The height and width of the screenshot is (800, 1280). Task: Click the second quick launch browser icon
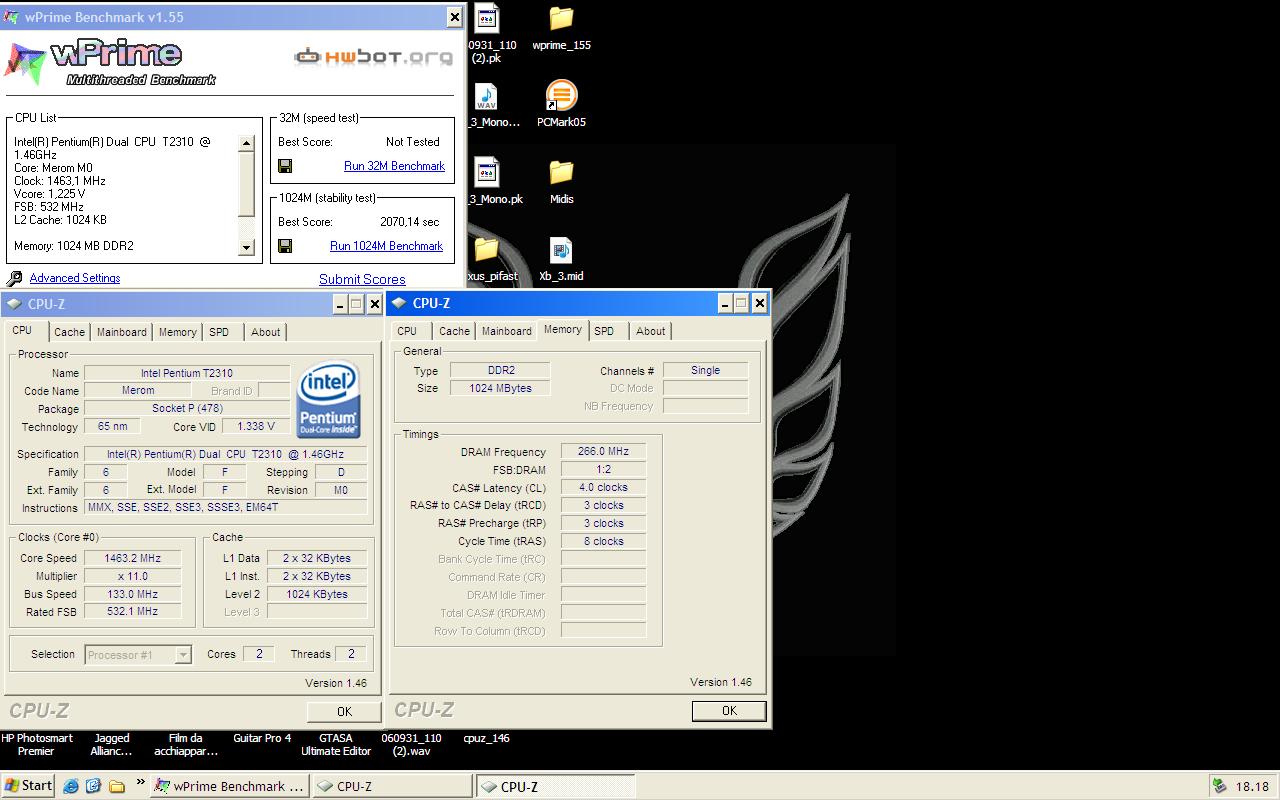94,786
